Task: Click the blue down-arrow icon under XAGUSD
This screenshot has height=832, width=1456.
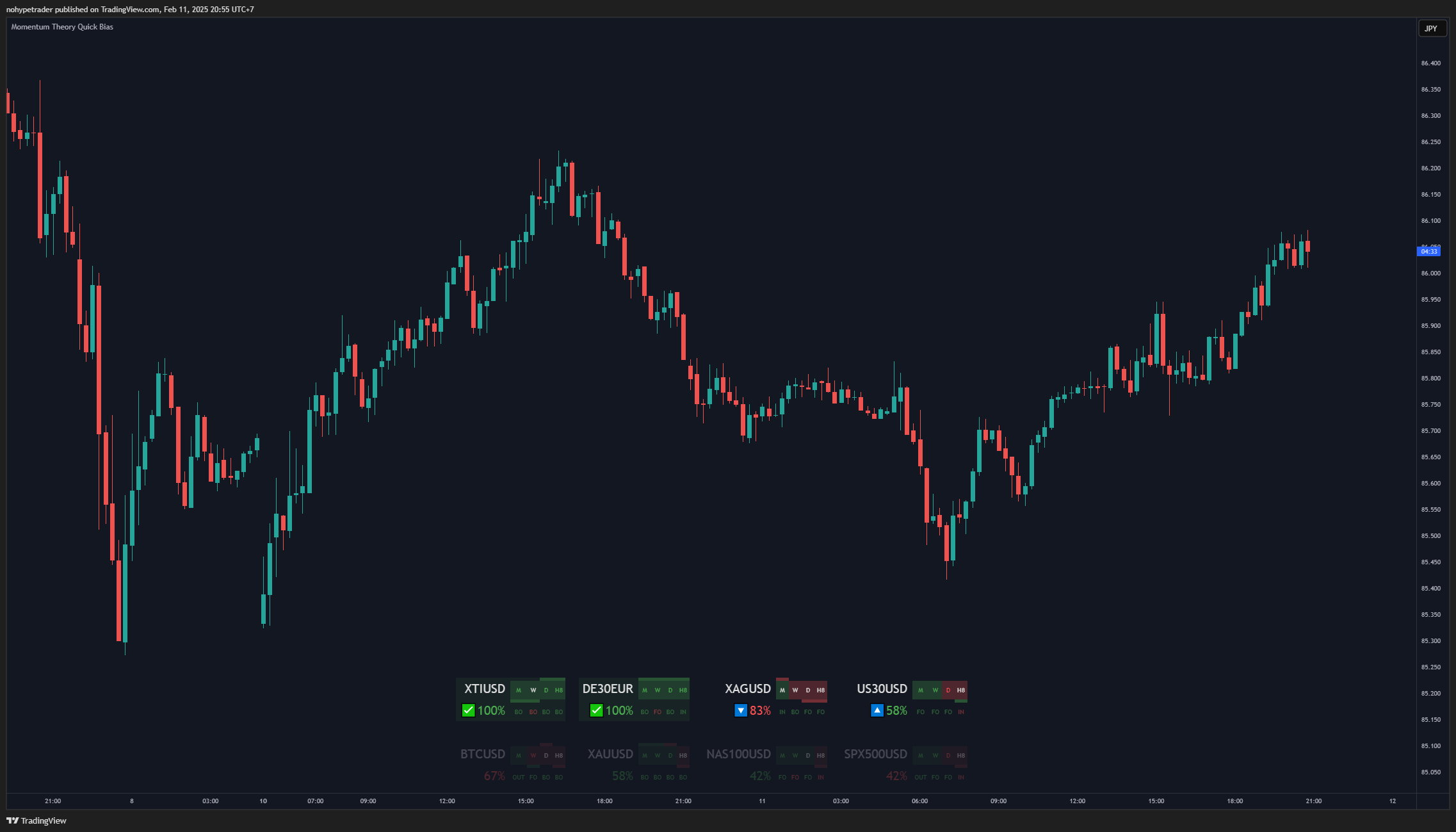Action: click(x=741, y=710)
